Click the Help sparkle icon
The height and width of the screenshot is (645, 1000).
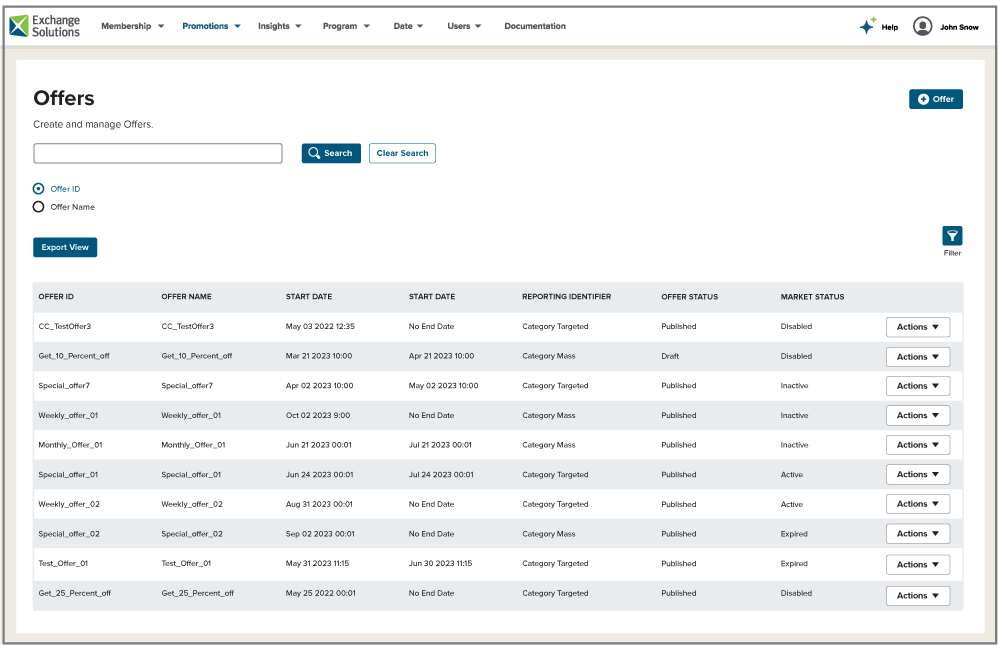coord(867,27)
